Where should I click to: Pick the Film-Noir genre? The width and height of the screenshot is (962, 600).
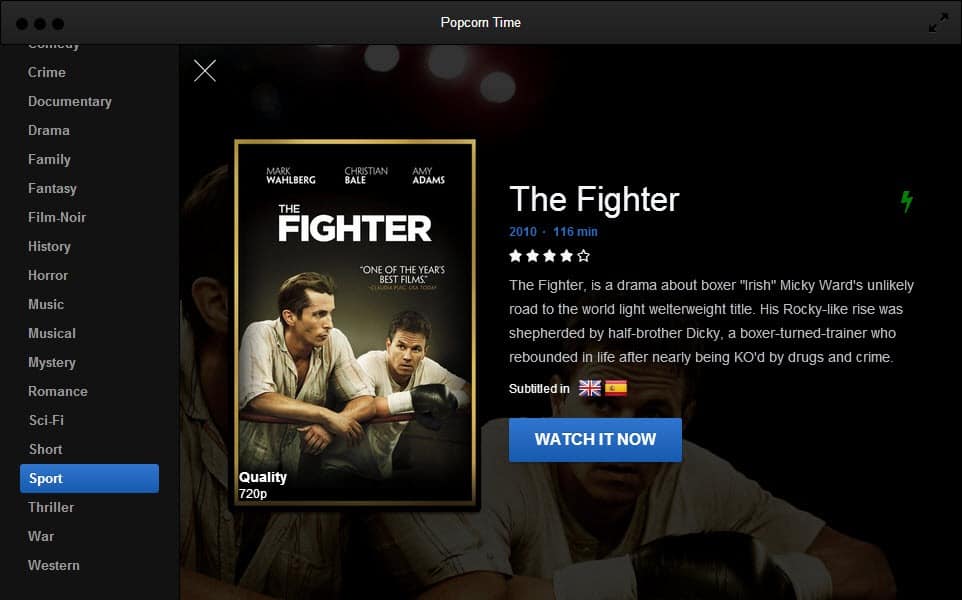(x=57, y=218)
